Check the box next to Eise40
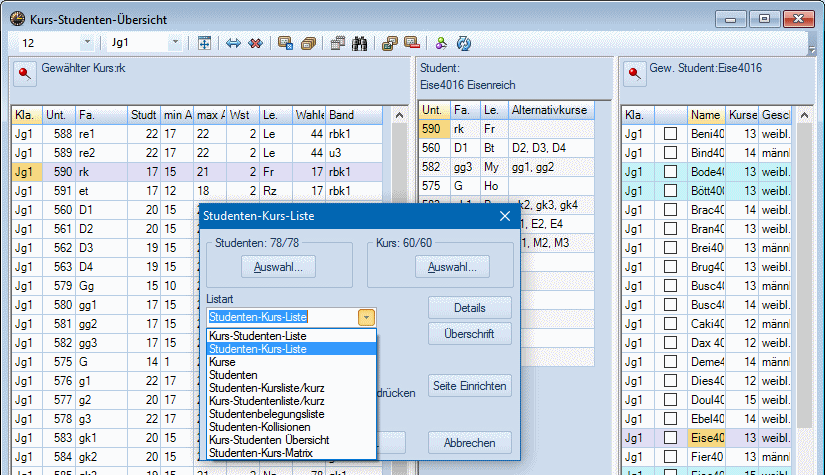The image size is (825, 475). pos(670,437)
